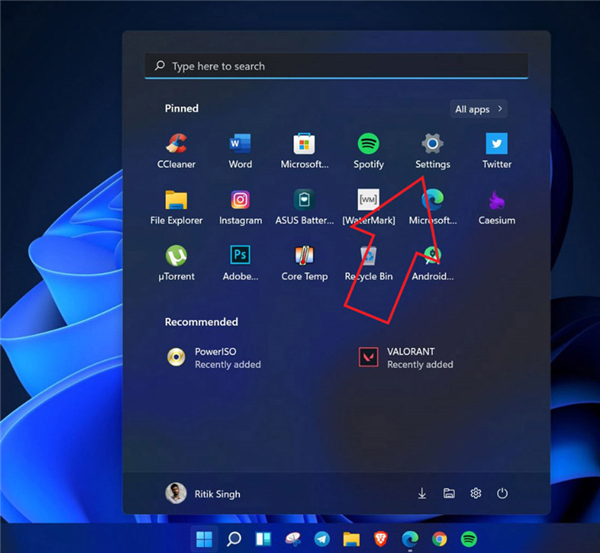Open Ritik Singh user account menu
Viewport: 600px width, 553px height.
tap(203, 493)
